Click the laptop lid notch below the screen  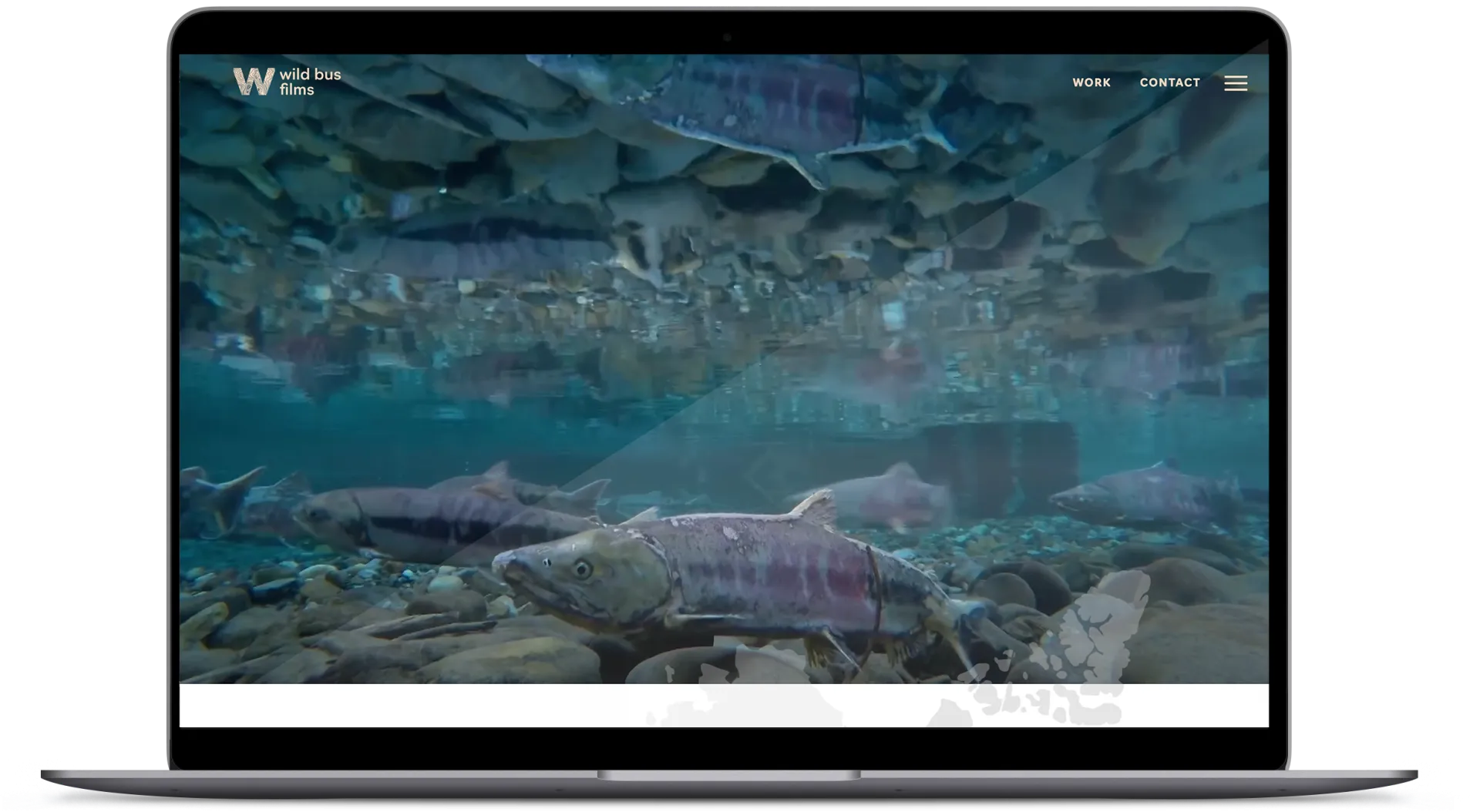[x=728, y=774]
